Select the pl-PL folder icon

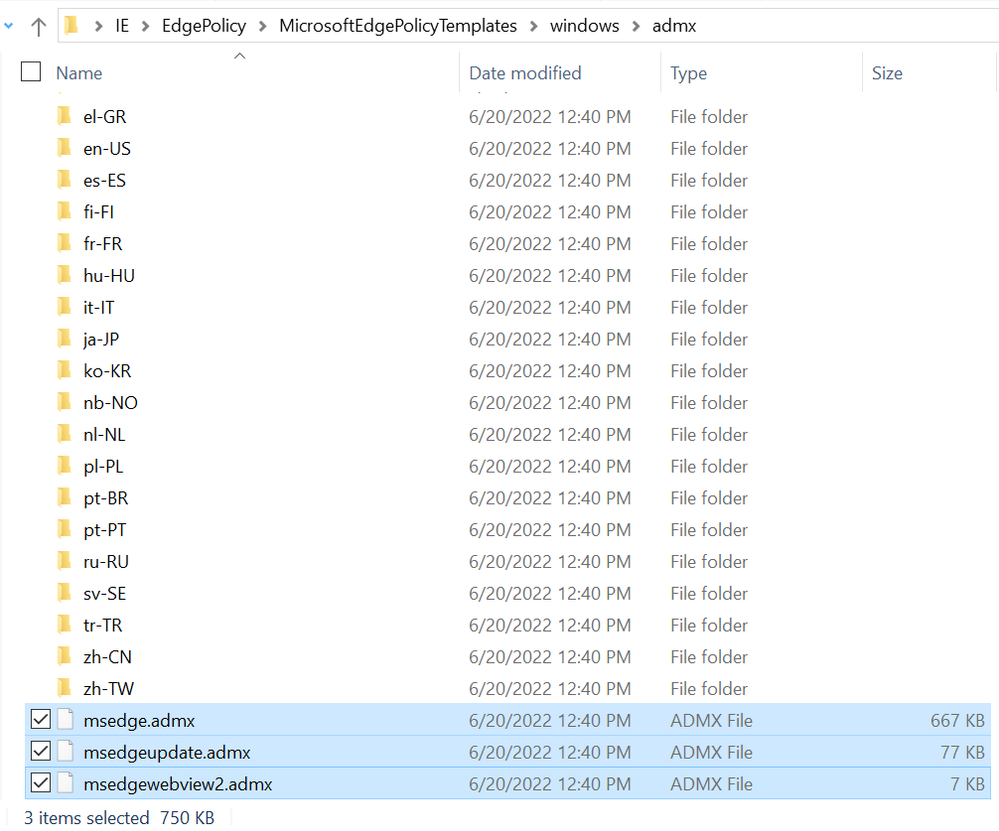coord(64,466)
